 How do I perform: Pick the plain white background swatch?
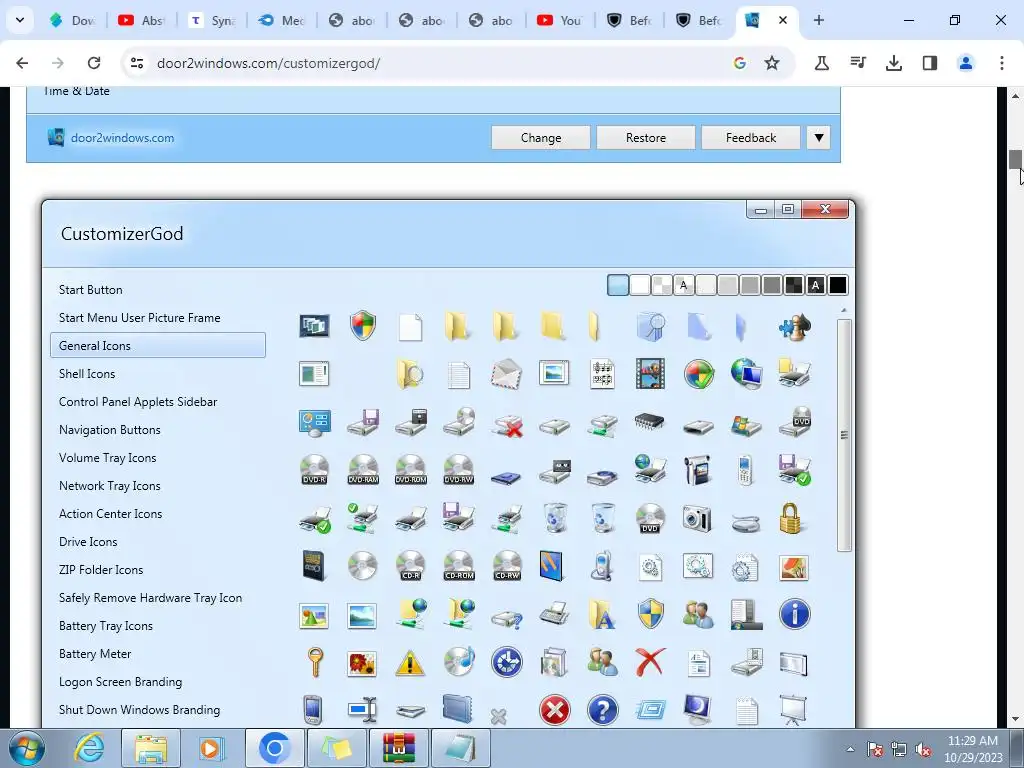640,285
